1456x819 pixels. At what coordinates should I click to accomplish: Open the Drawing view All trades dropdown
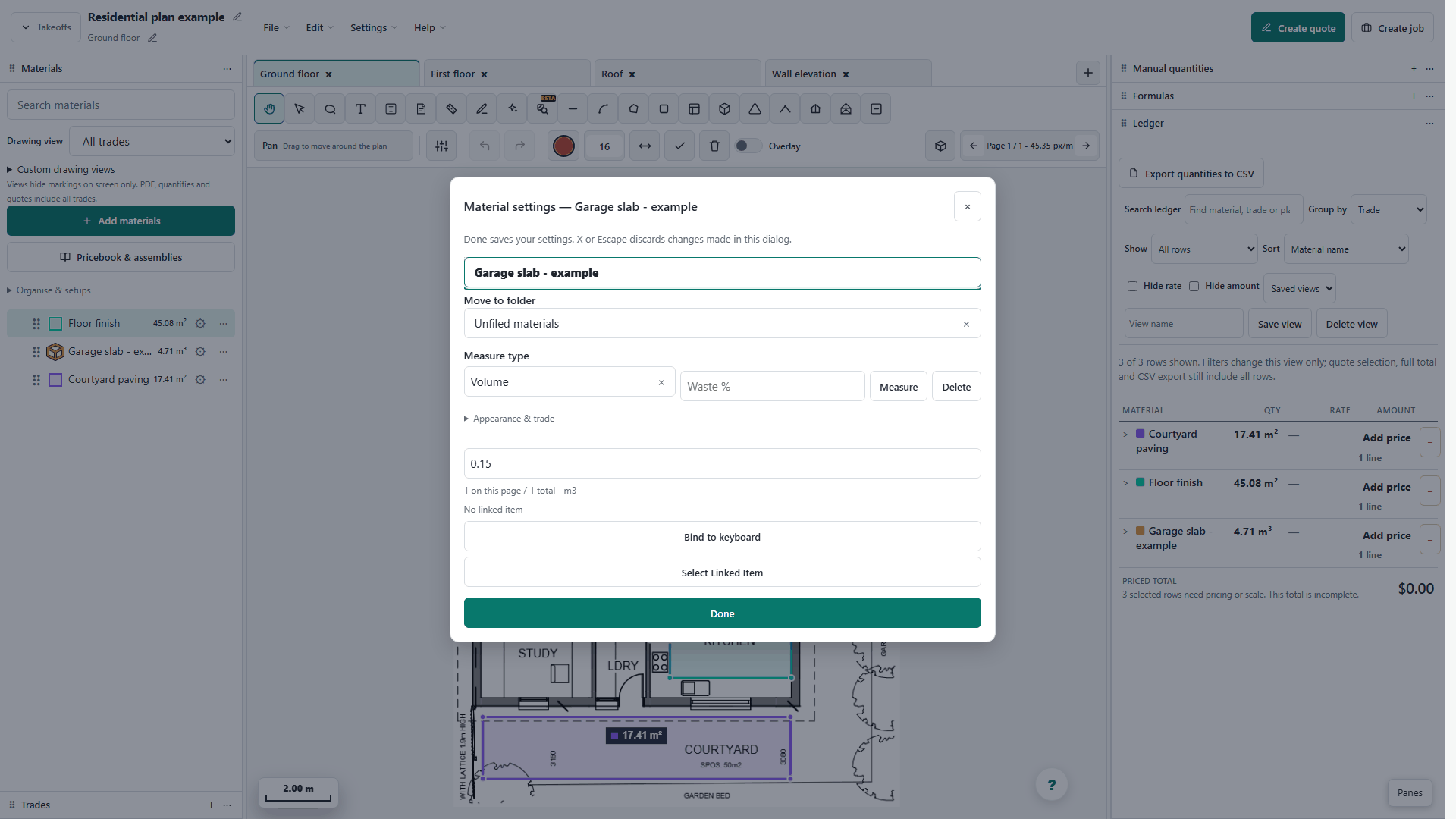152,142
